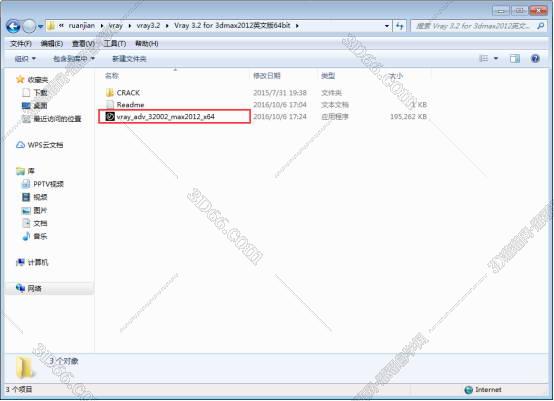Click the CRACK folder name

point(128,93)
